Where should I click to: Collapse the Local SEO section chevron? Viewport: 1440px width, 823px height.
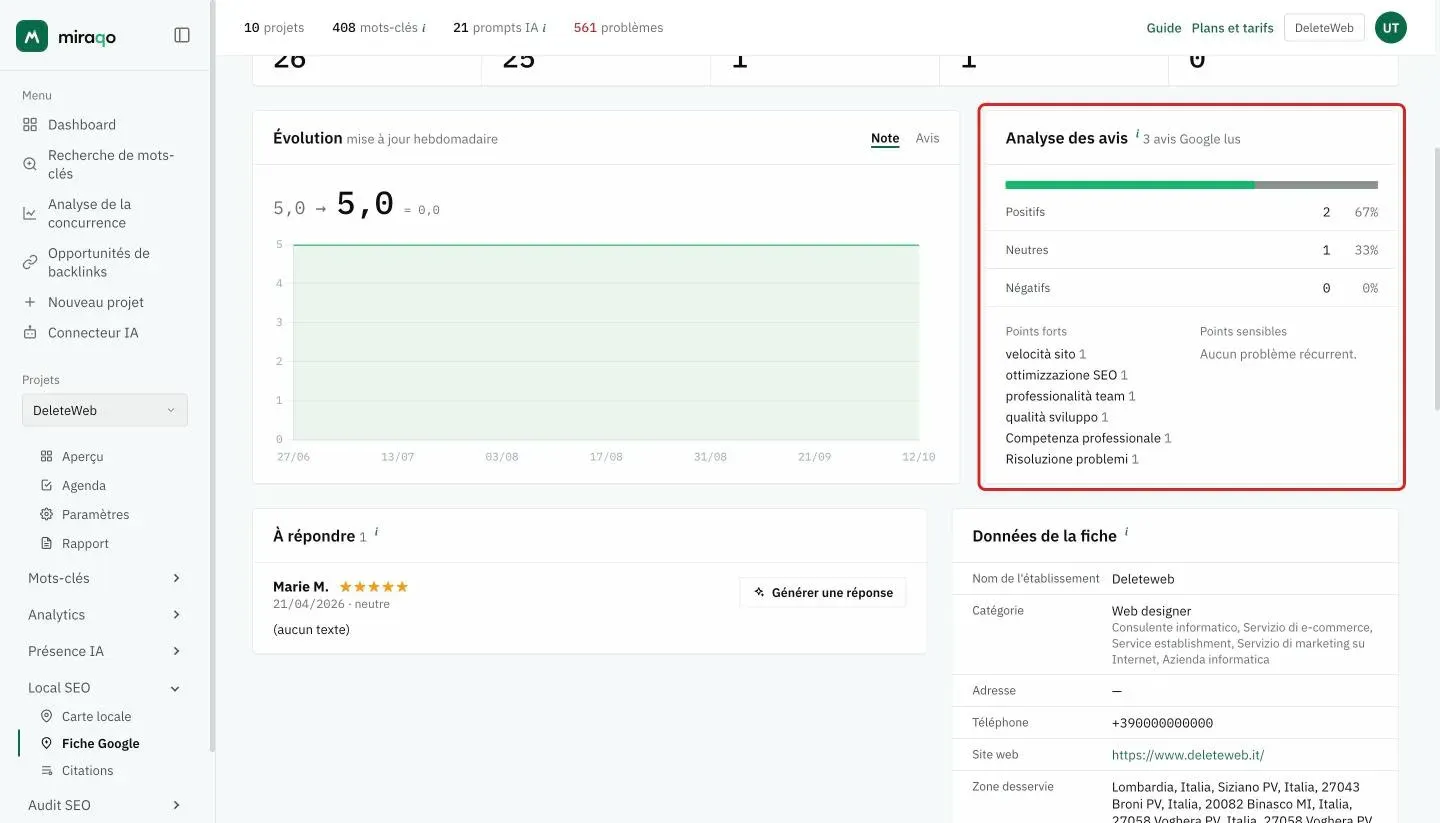[x=176, y=688]
